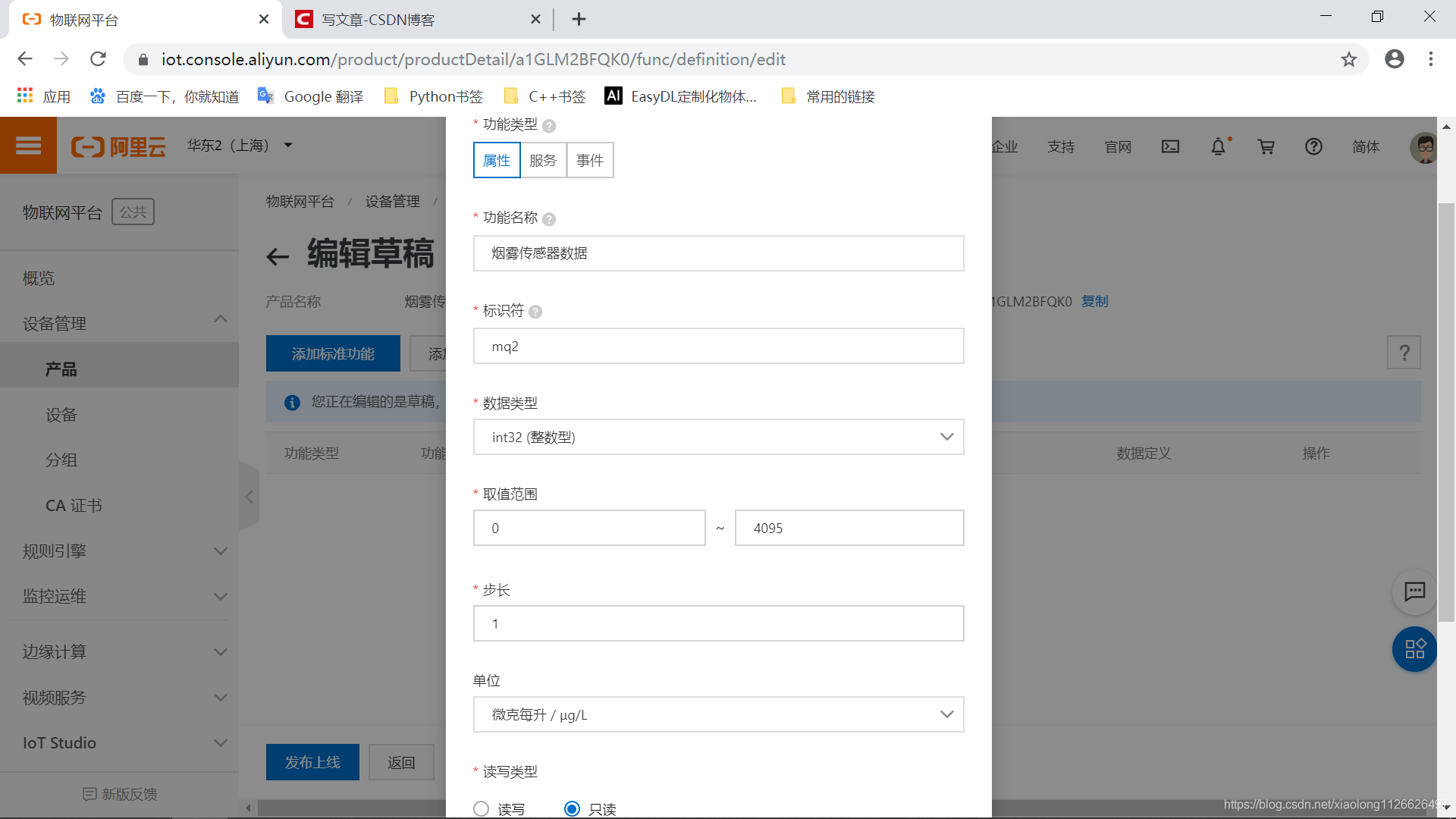Open the Chrome three-dot menu

click(1431, 59)
